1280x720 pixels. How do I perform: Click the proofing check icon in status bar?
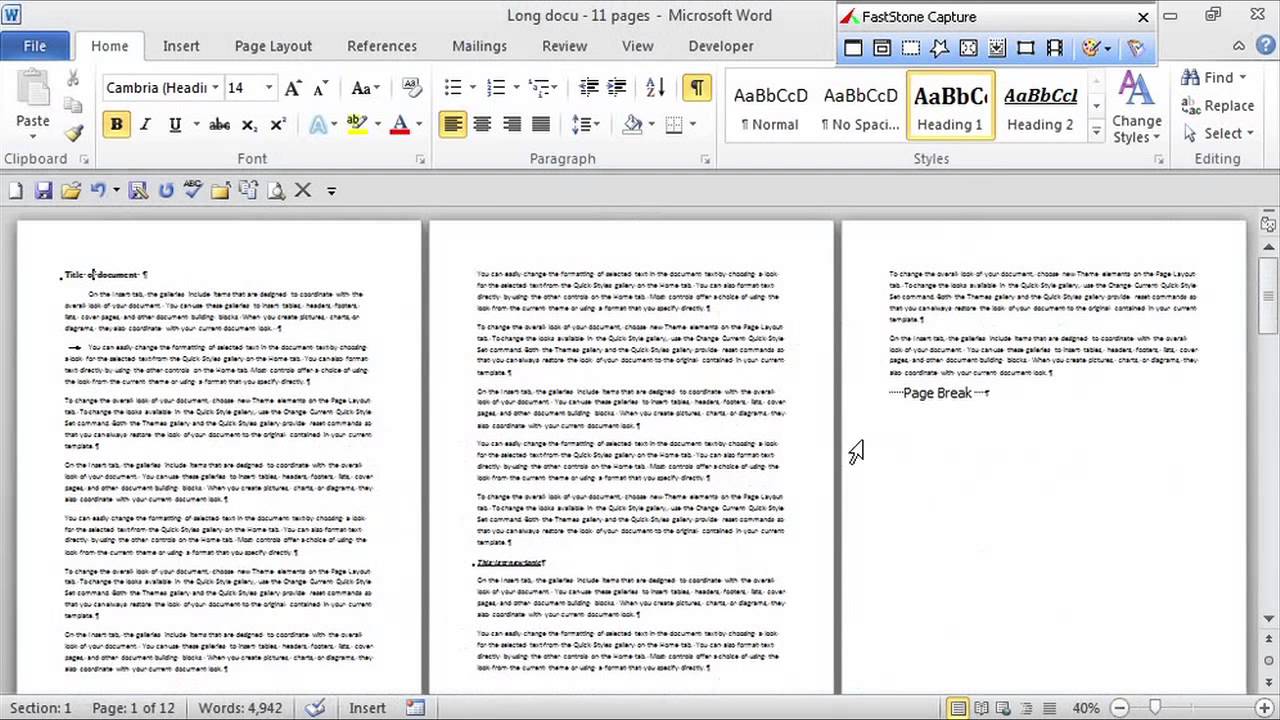pos(315,708)
